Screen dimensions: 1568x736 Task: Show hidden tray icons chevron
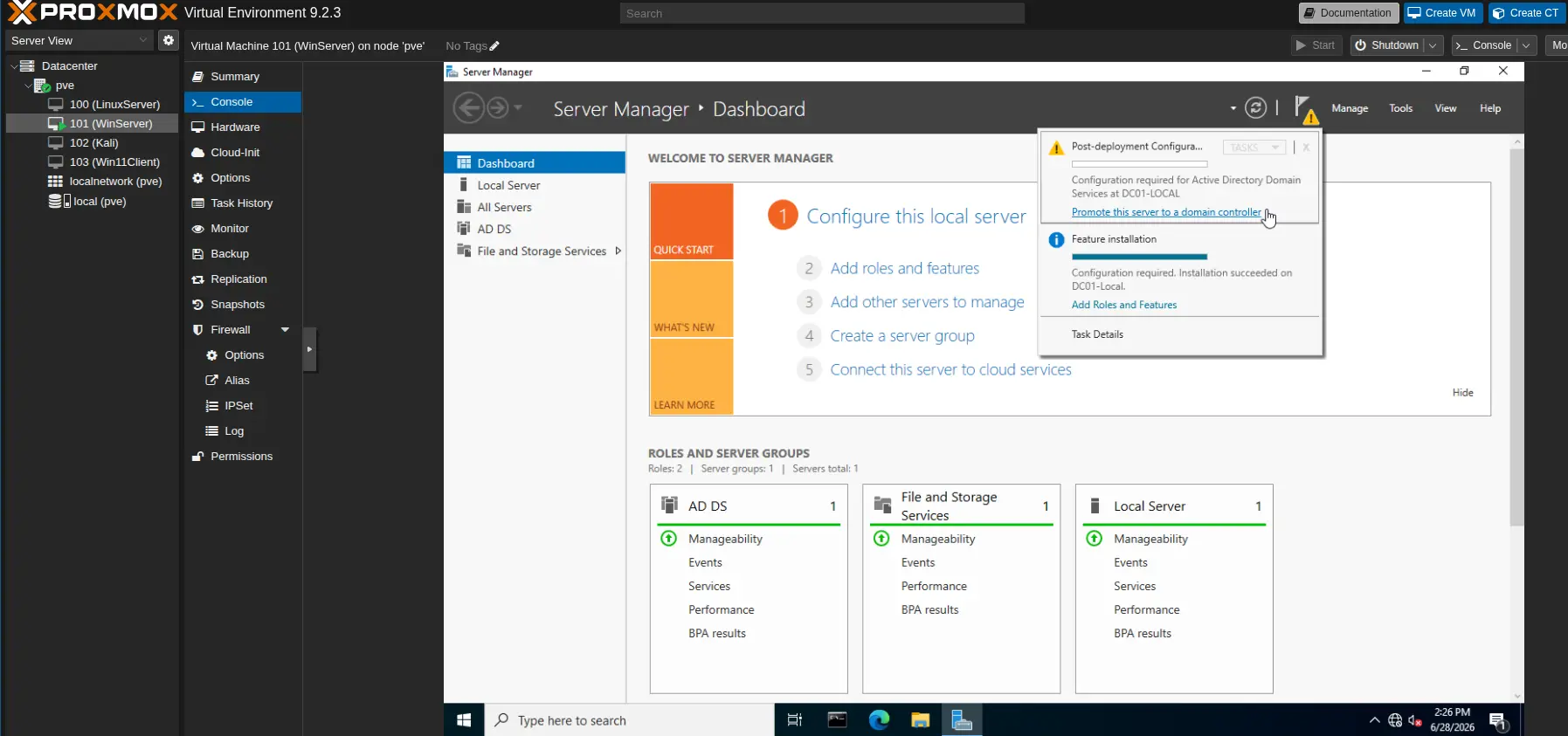tap(1374, 720)
